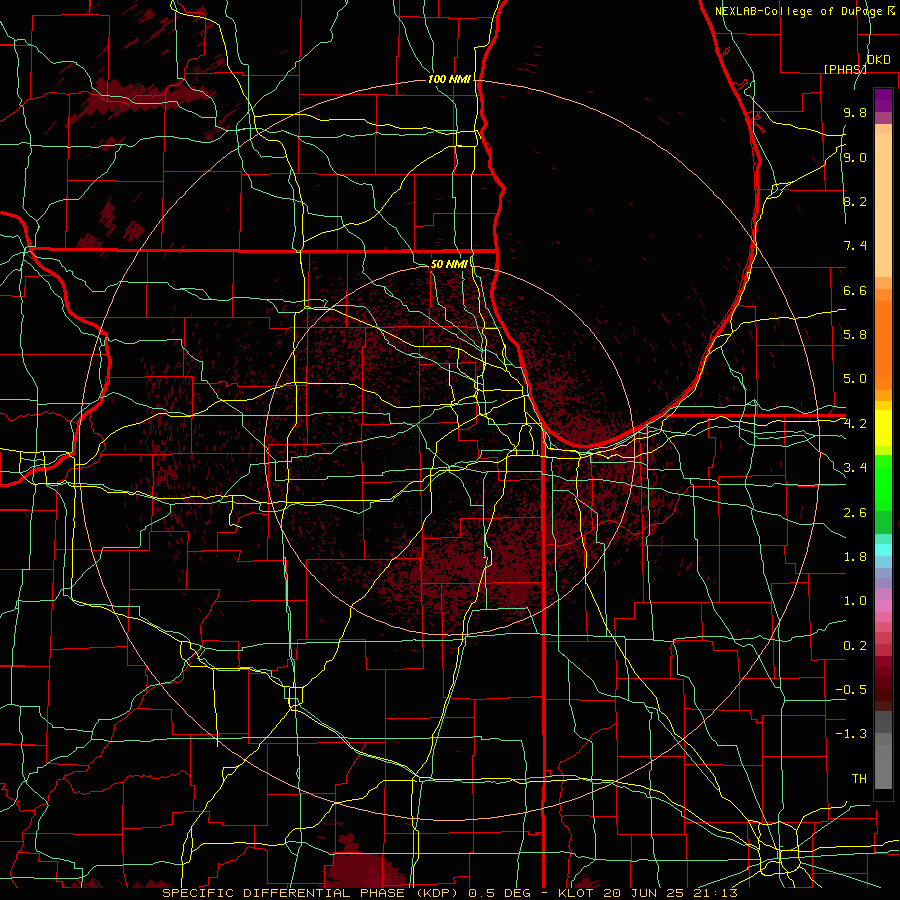This screenshot has width=900, height=900.
Task: Click the 20 JUN 25 21:13 timestamp
Action: click(x=671, y=893)
